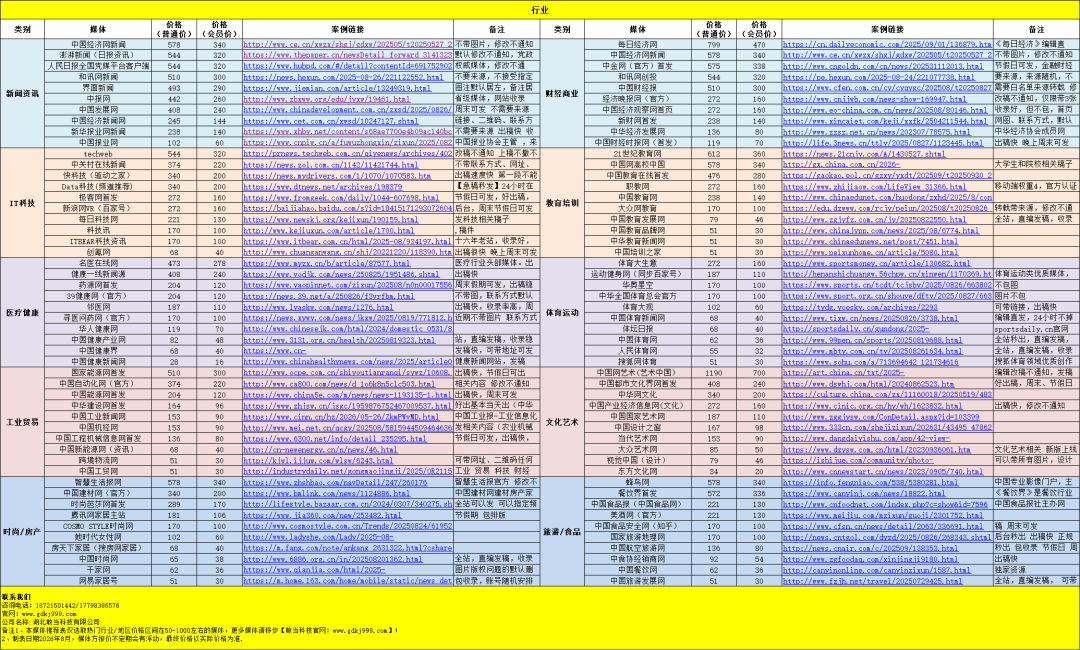The height and width of the screenshot is (650, 1080).
Task: Select the 公司名称 湖北敢当科技有限公司 line
Action: [51, 622]
